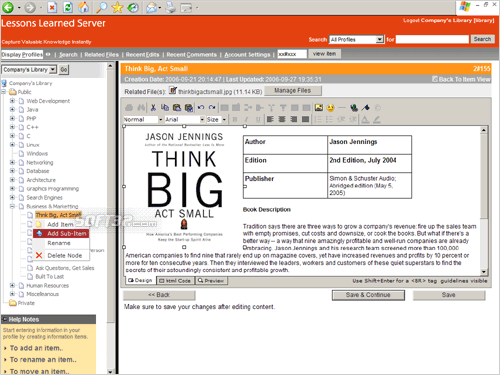Insert a smiley emoticon
The height and width of the screenshot is (375, 500).
[x=330, y=107]
